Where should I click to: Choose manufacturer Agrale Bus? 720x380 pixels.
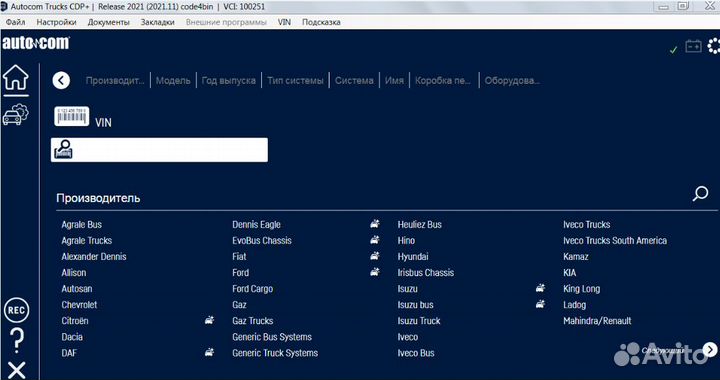82,224
